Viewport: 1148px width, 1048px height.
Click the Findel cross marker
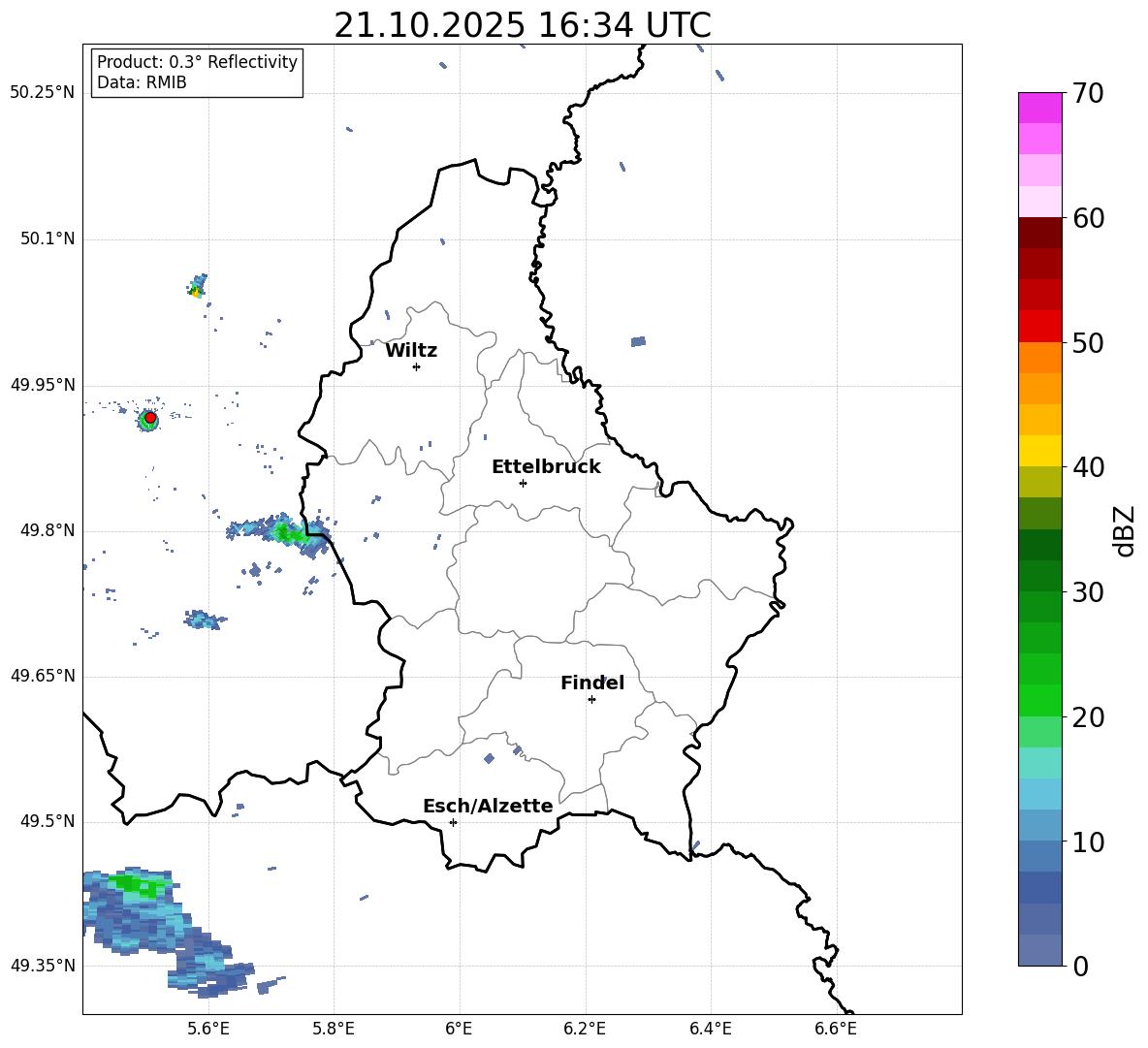pos(591,700)
